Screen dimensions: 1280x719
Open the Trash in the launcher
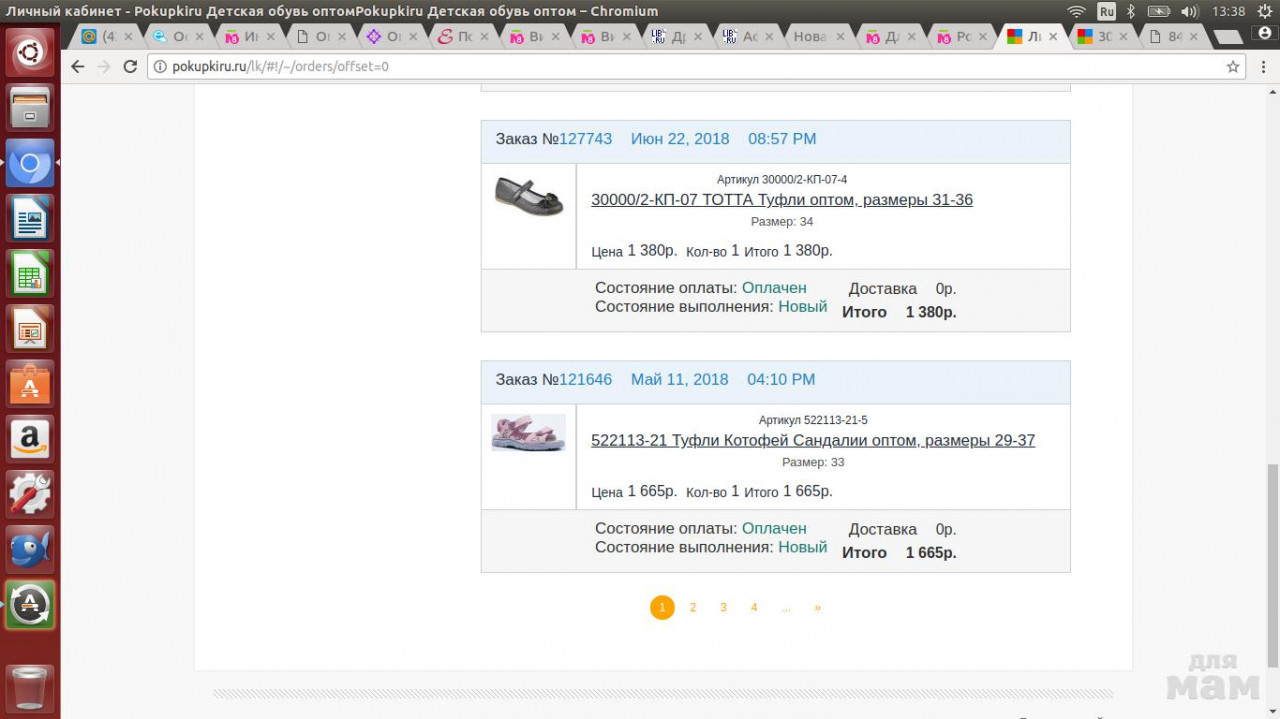(x=30, y=686)
